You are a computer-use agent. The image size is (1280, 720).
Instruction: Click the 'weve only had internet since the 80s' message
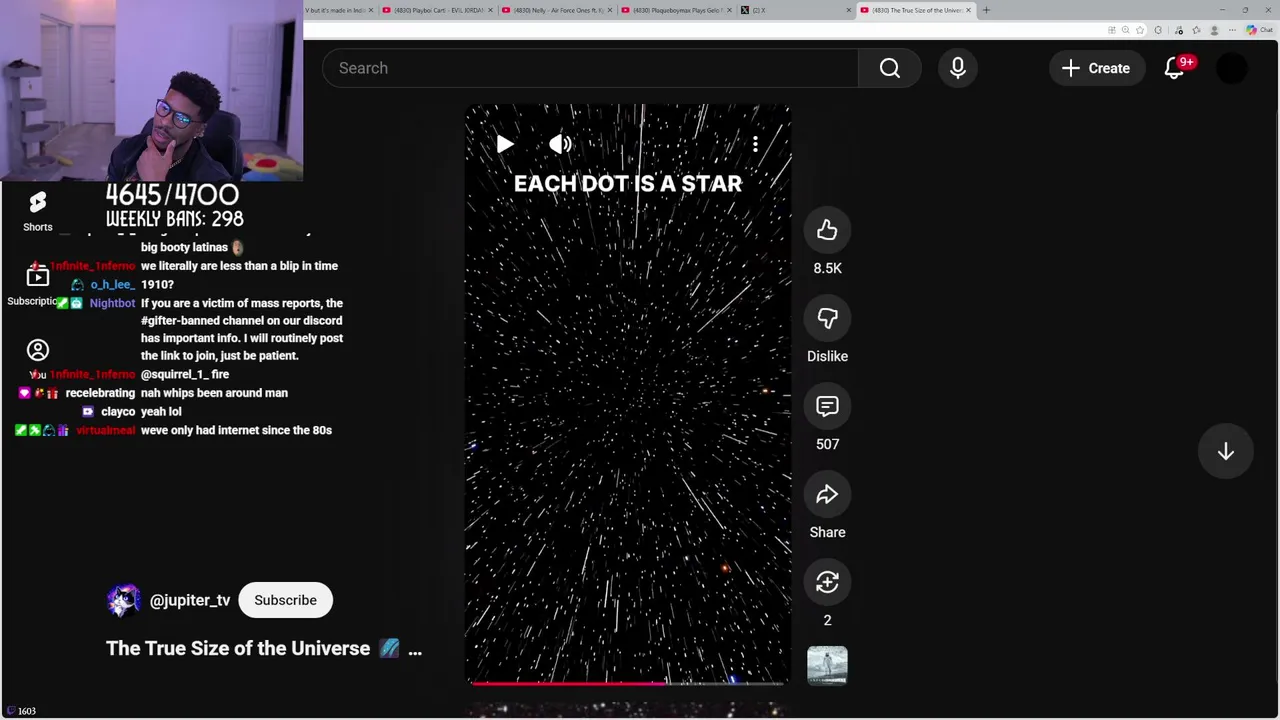pyautogui.click(x=236, y=430)
